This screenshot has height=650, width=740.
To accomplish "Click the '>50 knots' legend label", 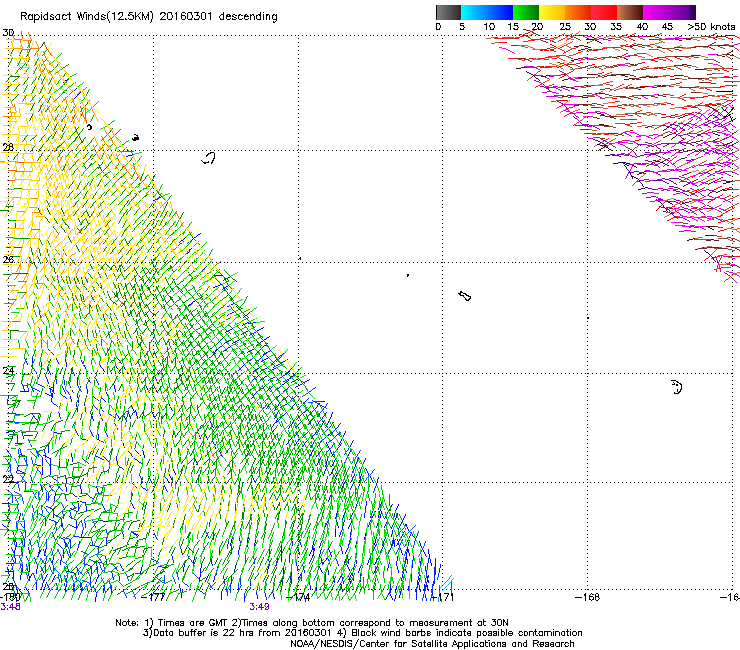I will [711, 27].
